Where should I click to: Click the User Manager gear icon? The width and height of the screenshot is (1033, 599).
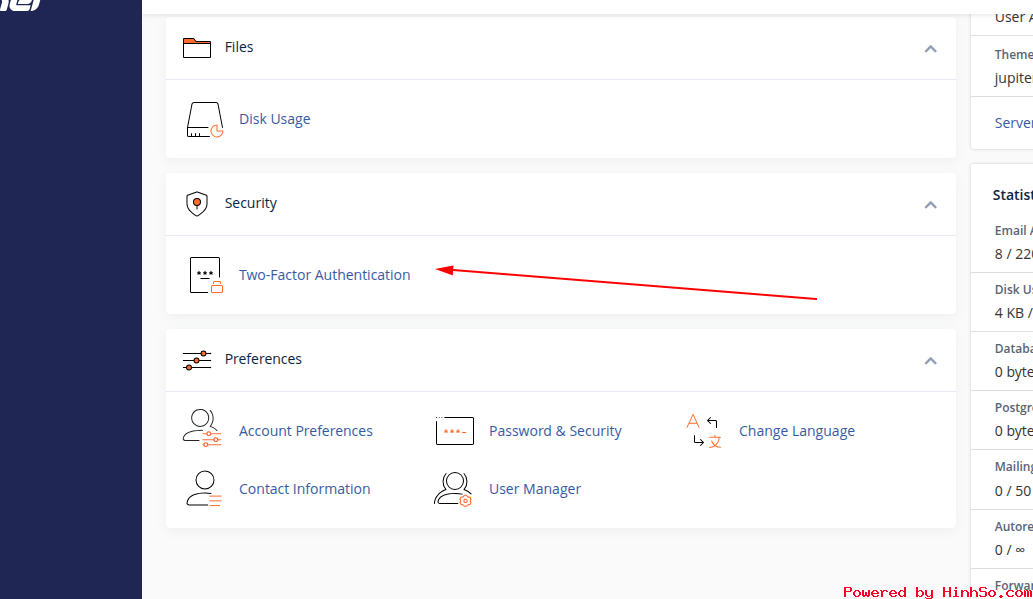pyautogui.click(x=455, y=488)
